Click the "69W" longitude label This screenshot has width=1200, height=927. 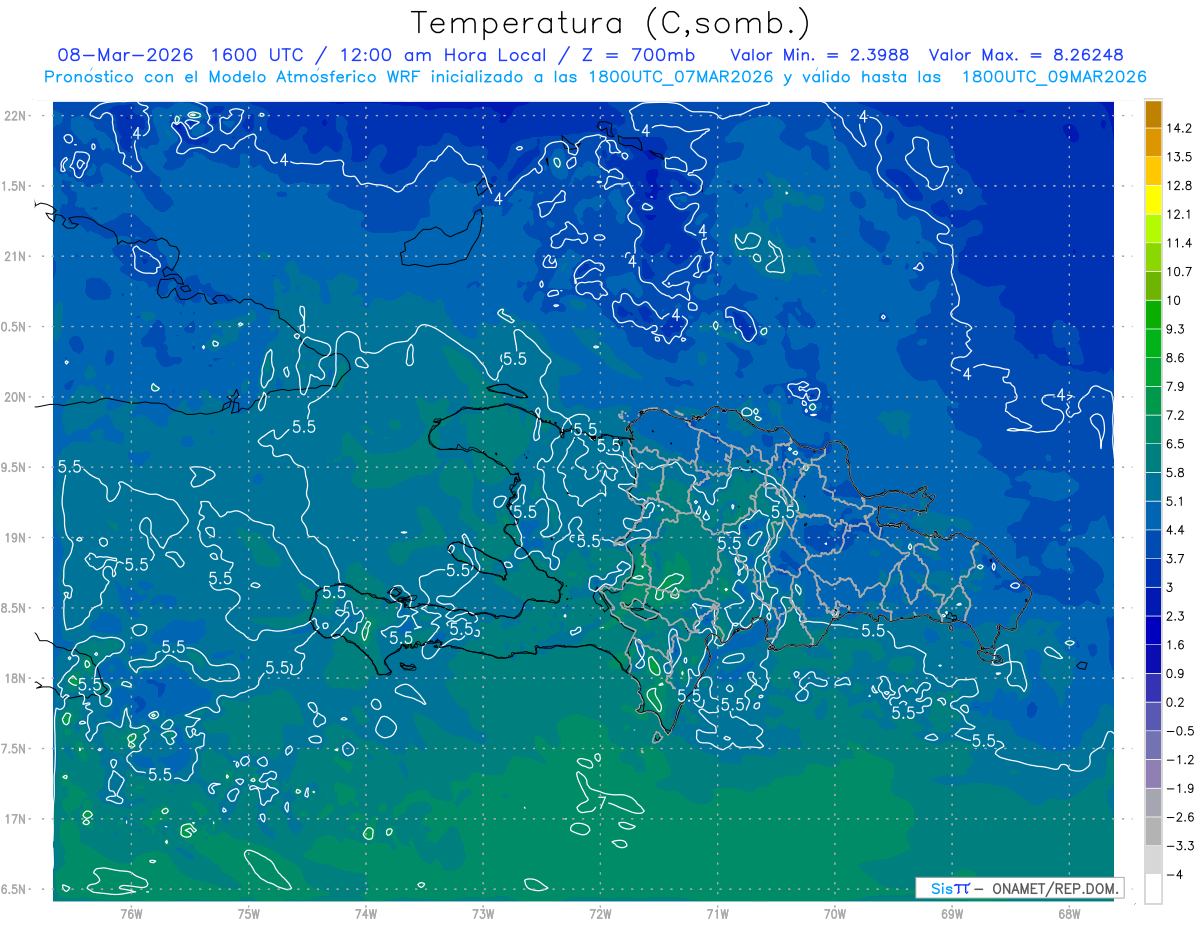(952, 913)
